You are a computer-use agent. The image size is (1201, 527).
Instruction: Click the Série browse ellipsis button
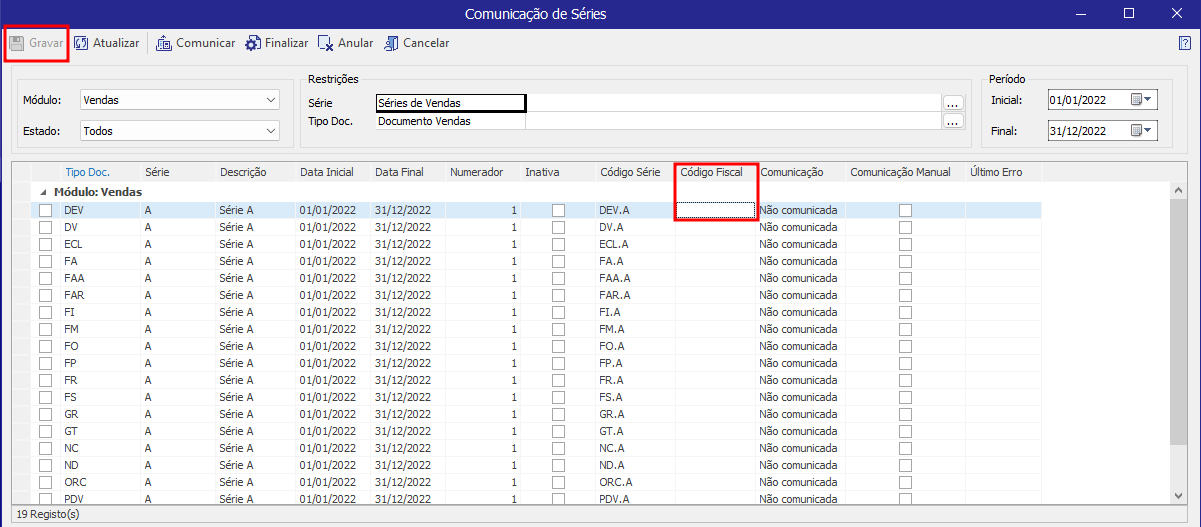pos(953,102)
